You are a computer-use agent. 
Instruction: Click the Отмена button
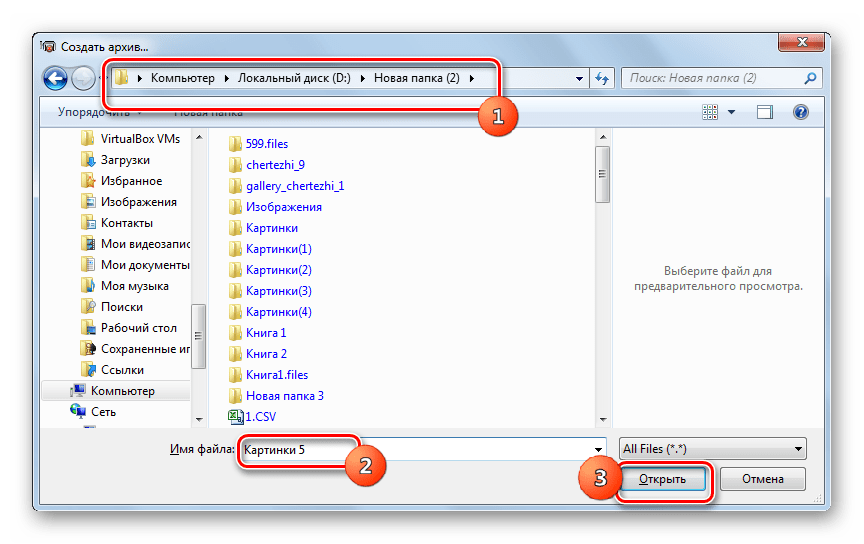[763, 479]
